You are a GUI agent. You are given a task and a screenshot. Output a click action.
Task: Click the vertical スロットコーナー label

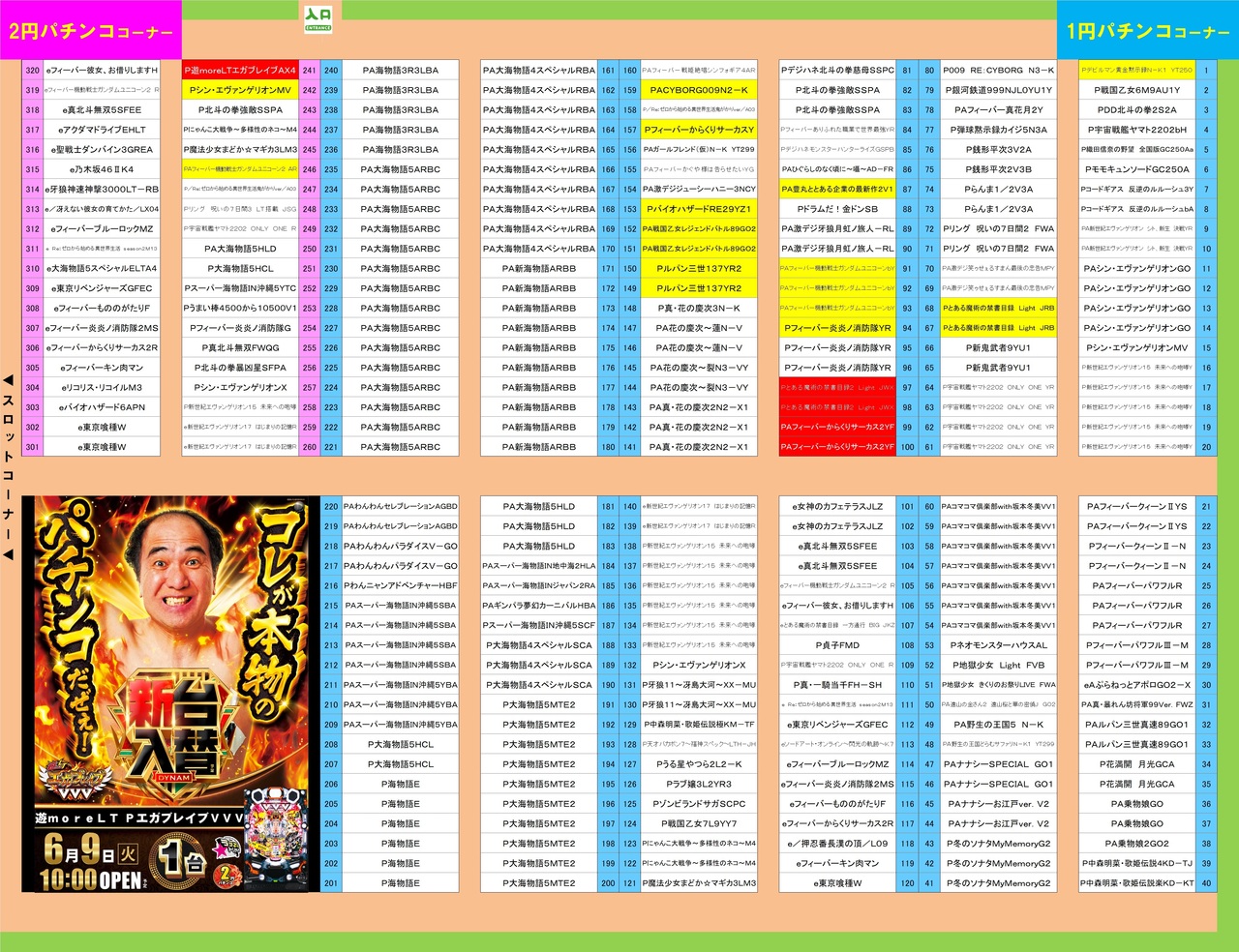coord(9,467)
